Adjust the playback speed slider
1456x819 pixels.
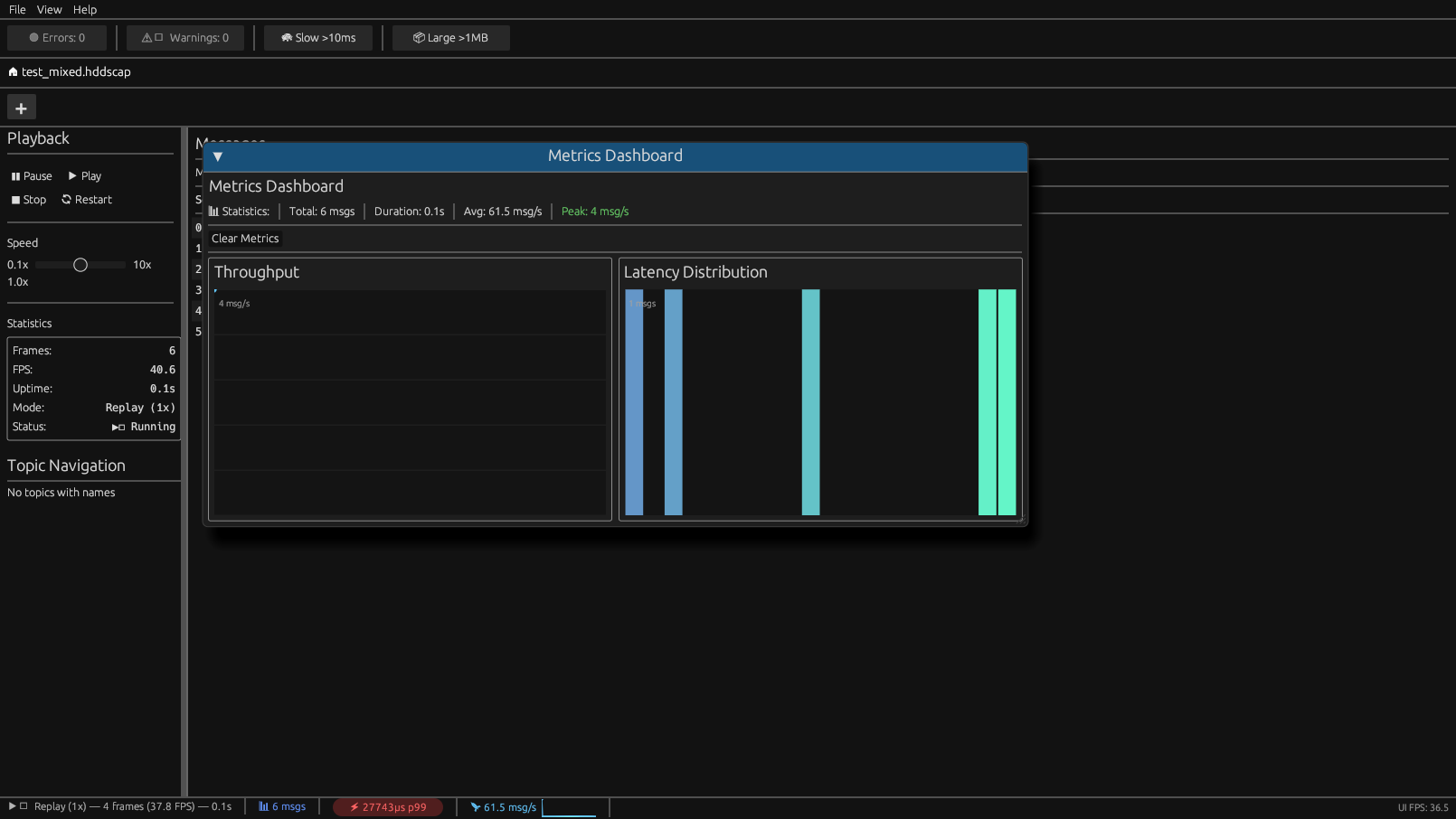[x=80, y=264]
